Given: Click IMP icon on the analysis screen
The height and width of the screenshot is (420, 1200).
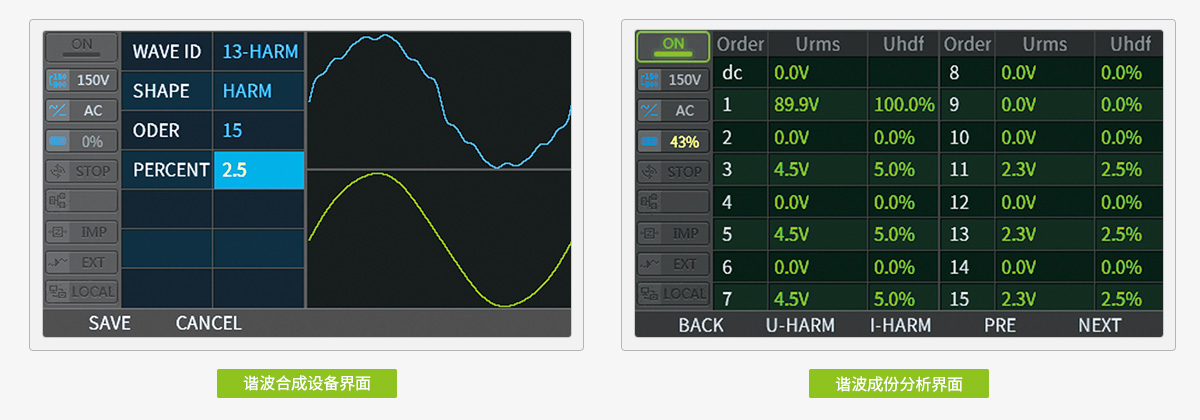Looking at the screenshot, I should 673,233.
